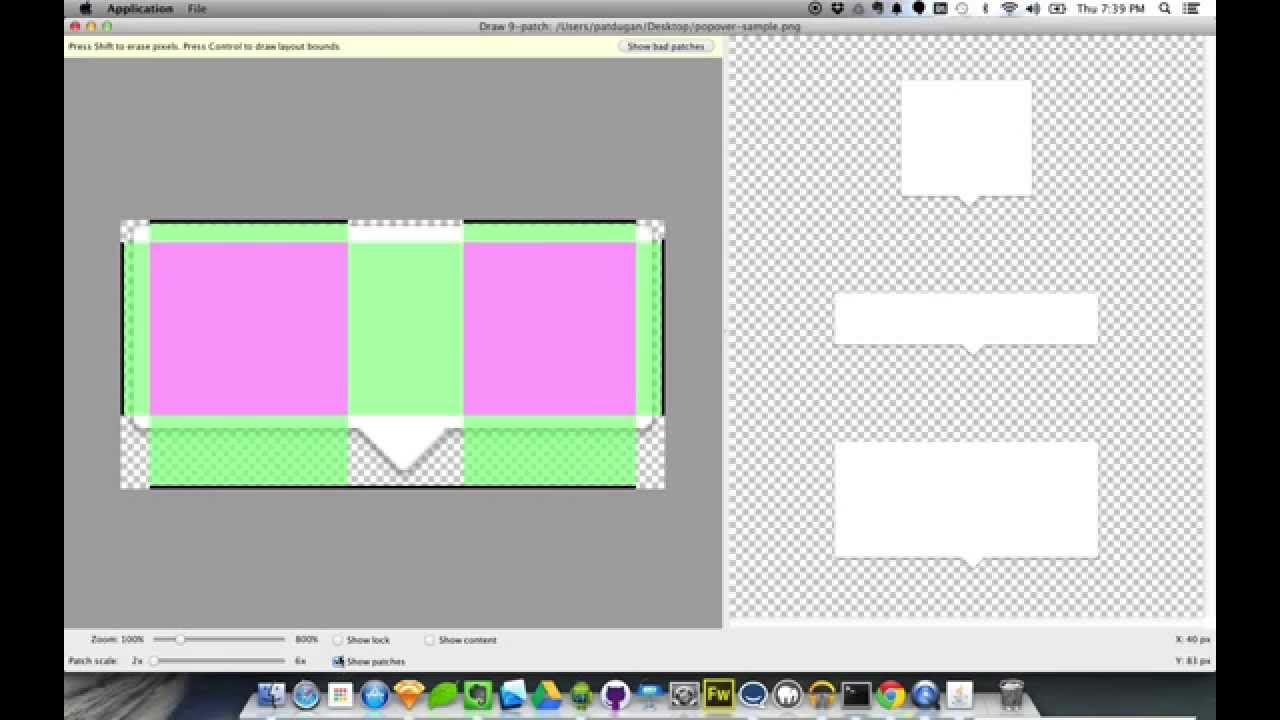Launch Sketch from the dock
The width and height of the screenshot is (1280, 720).
coord(409,694)
